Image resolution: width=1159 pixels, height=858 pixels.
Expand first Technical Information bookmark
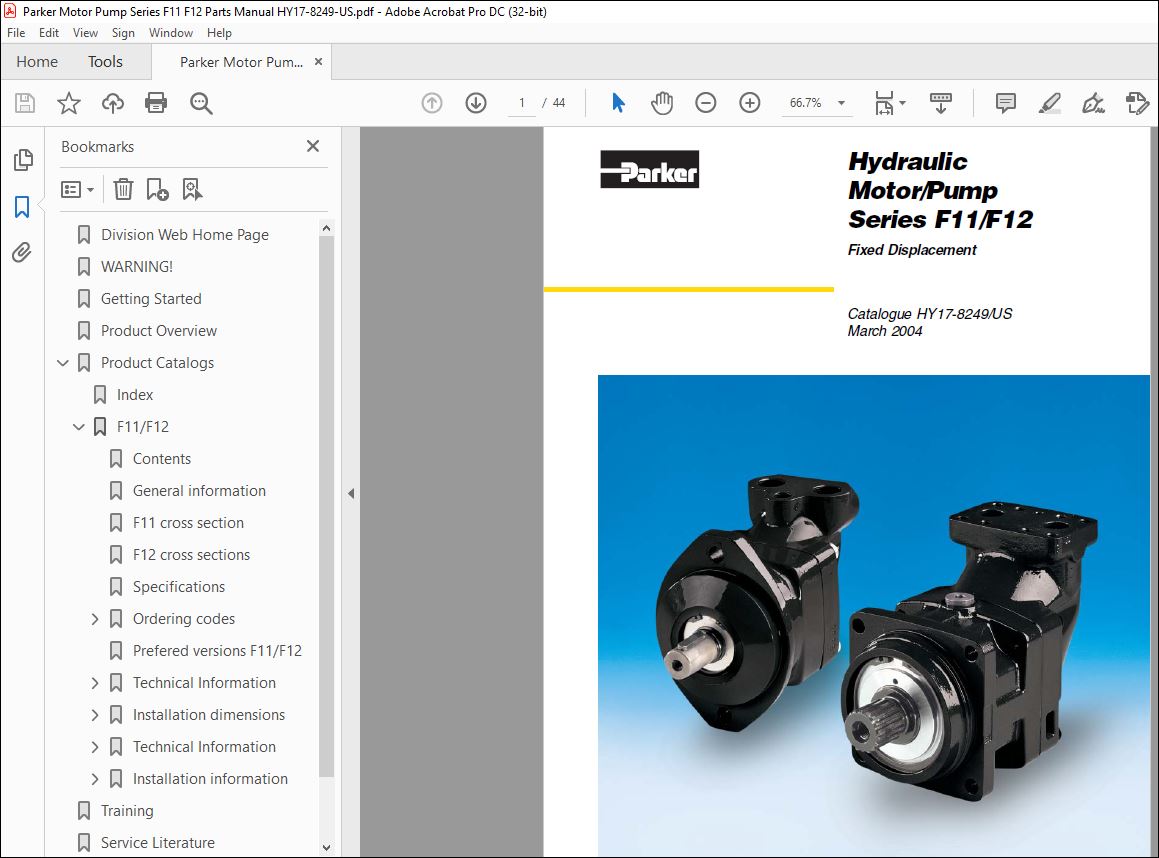pos(95,684)
